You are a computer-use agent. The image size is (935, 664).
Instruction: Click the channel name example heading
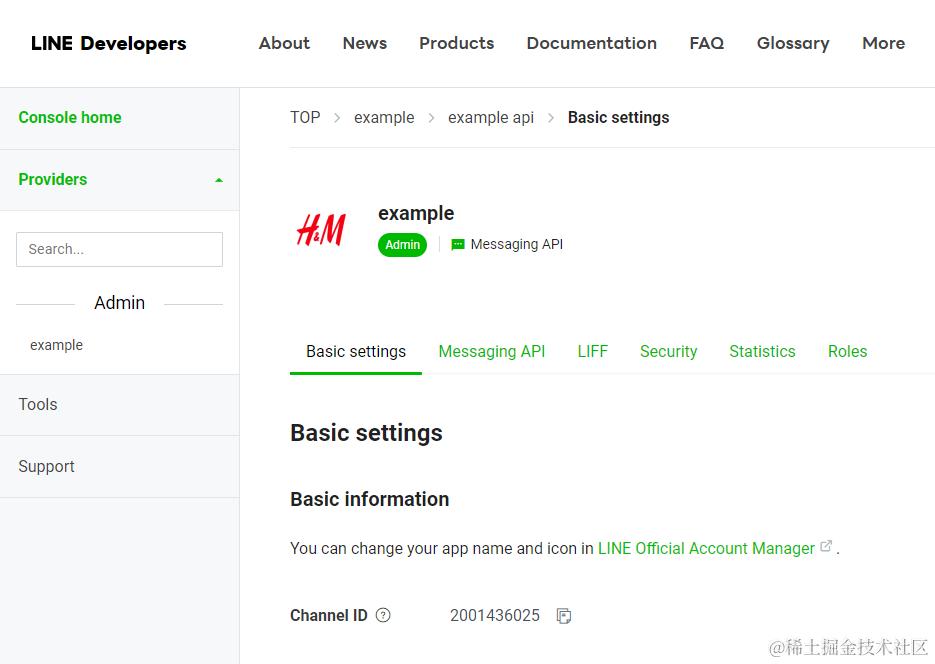click(416, 213)
